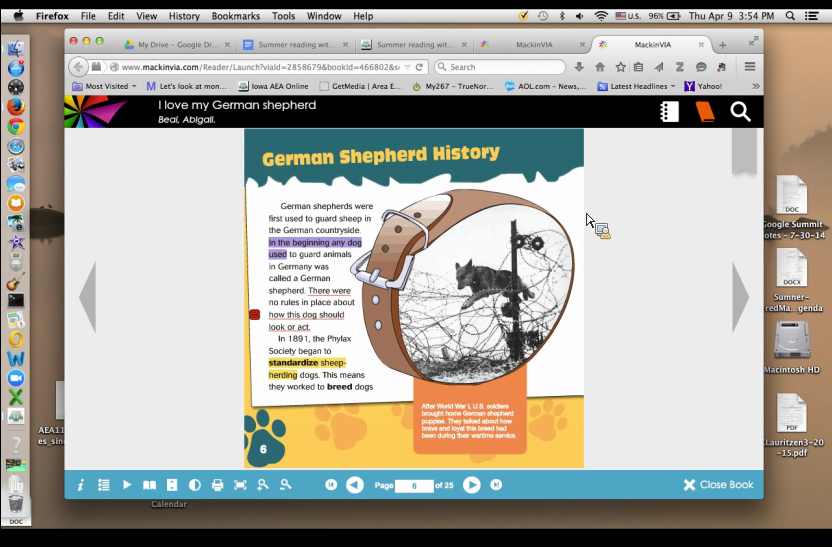Switch to the My Drive tab
832x547 pixels.
177,45
